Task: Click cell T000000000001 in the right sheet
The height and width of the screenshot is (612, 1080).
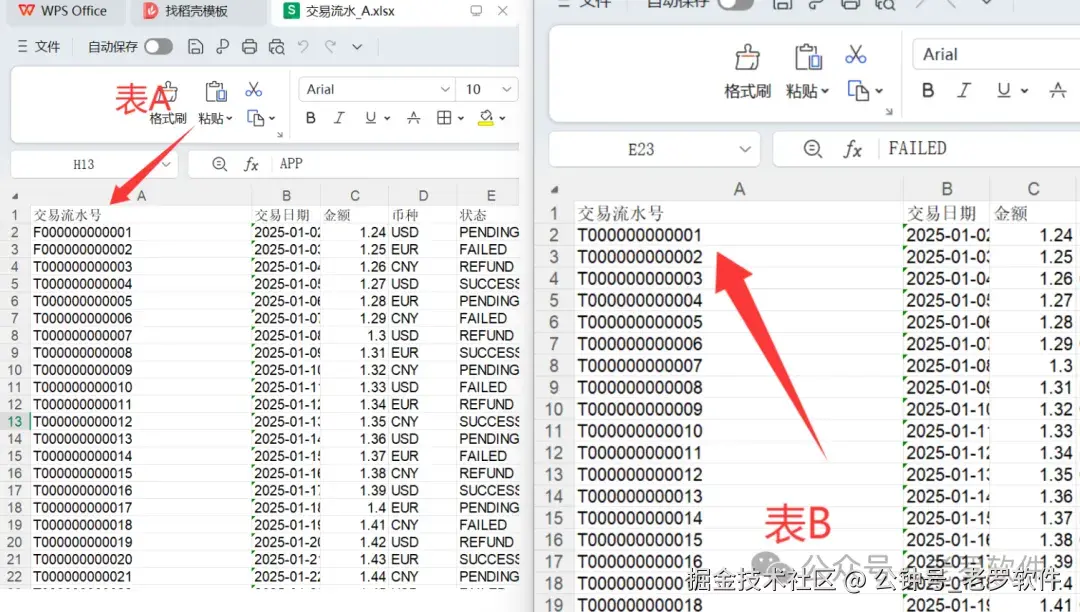Action: tap(738, 235)
